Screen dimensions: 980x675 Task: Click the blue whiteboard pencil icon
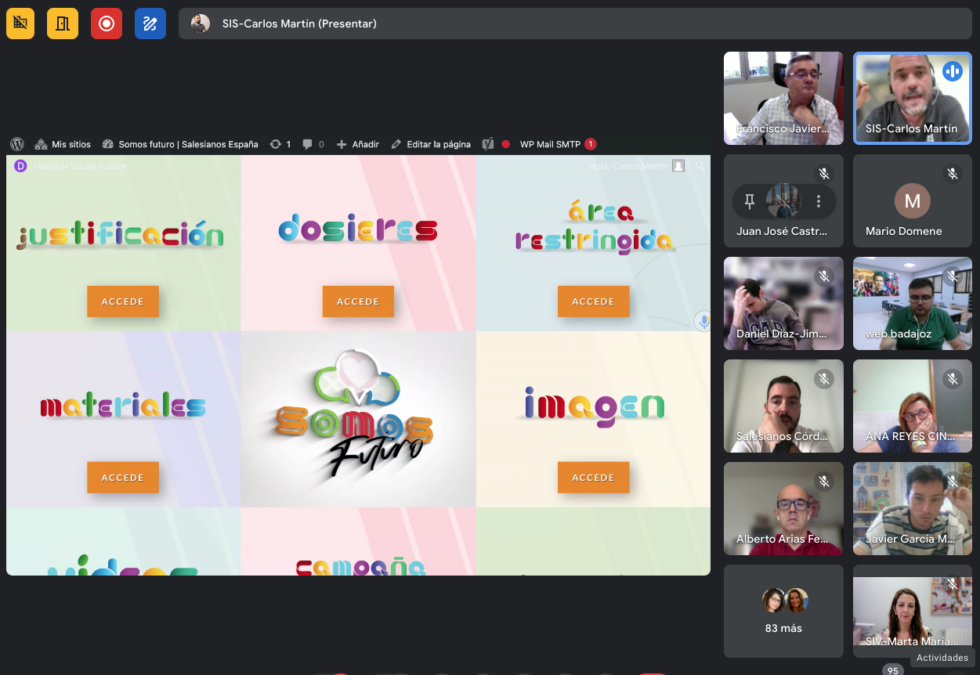[150, 23]
